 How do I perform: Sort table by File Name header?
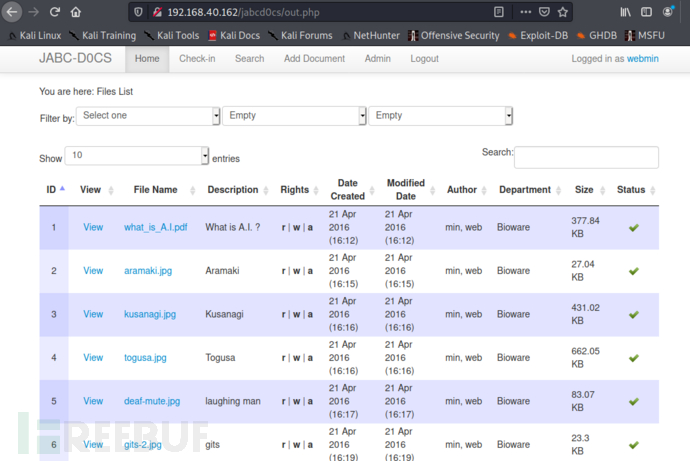click(155, 190)
